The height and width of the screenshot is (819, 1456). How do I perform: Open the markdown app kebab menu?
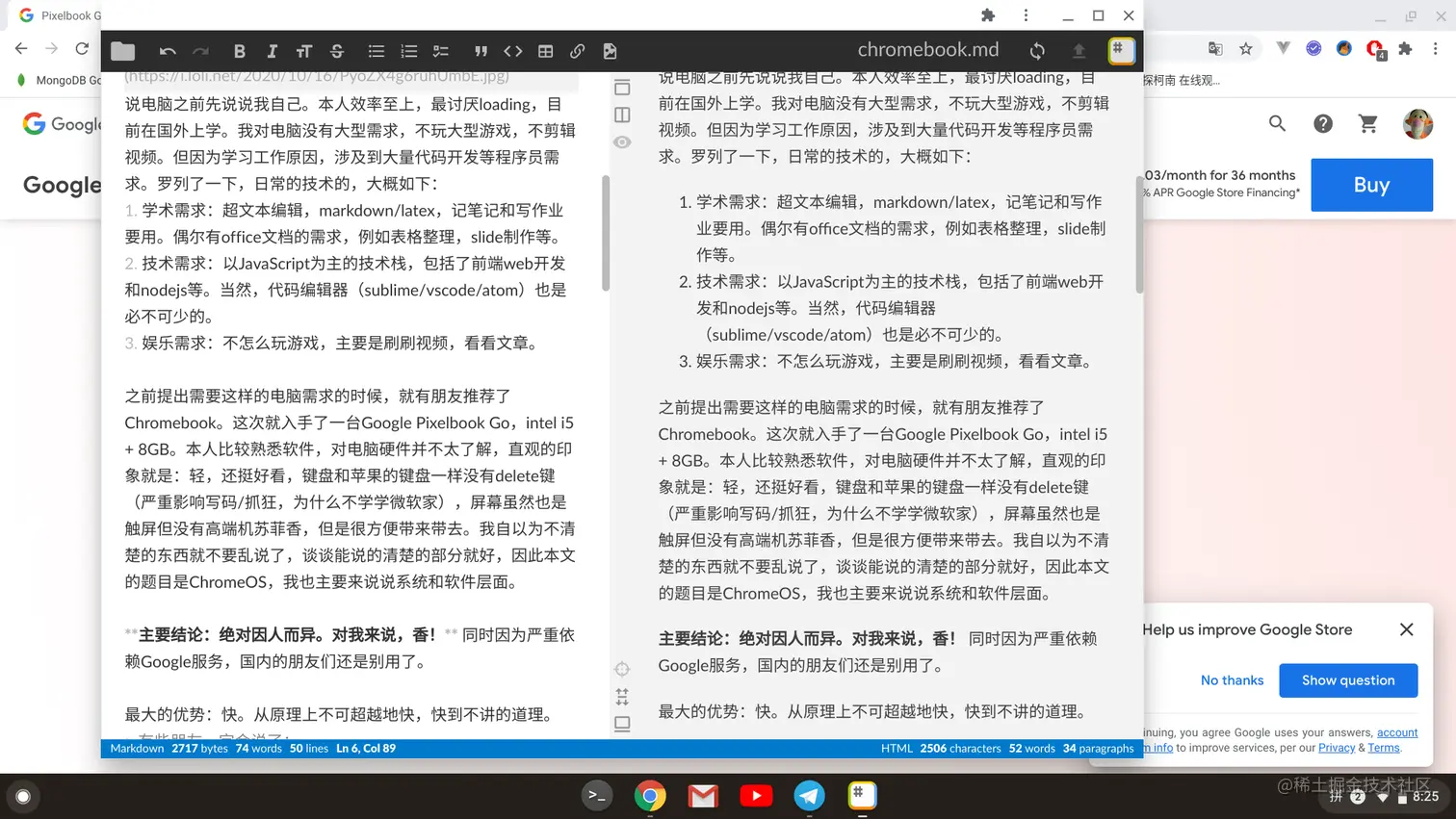pyautogui.click(x=1026, y=15)
